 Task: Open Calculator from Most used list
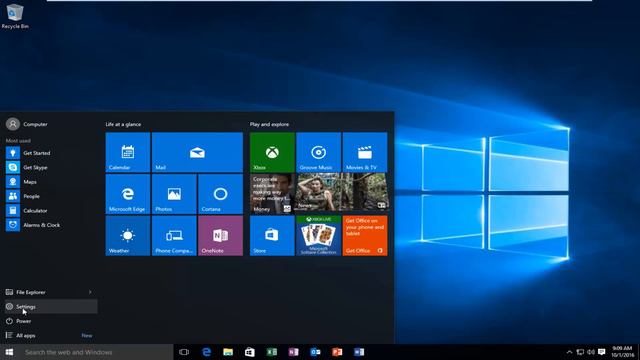51,211
